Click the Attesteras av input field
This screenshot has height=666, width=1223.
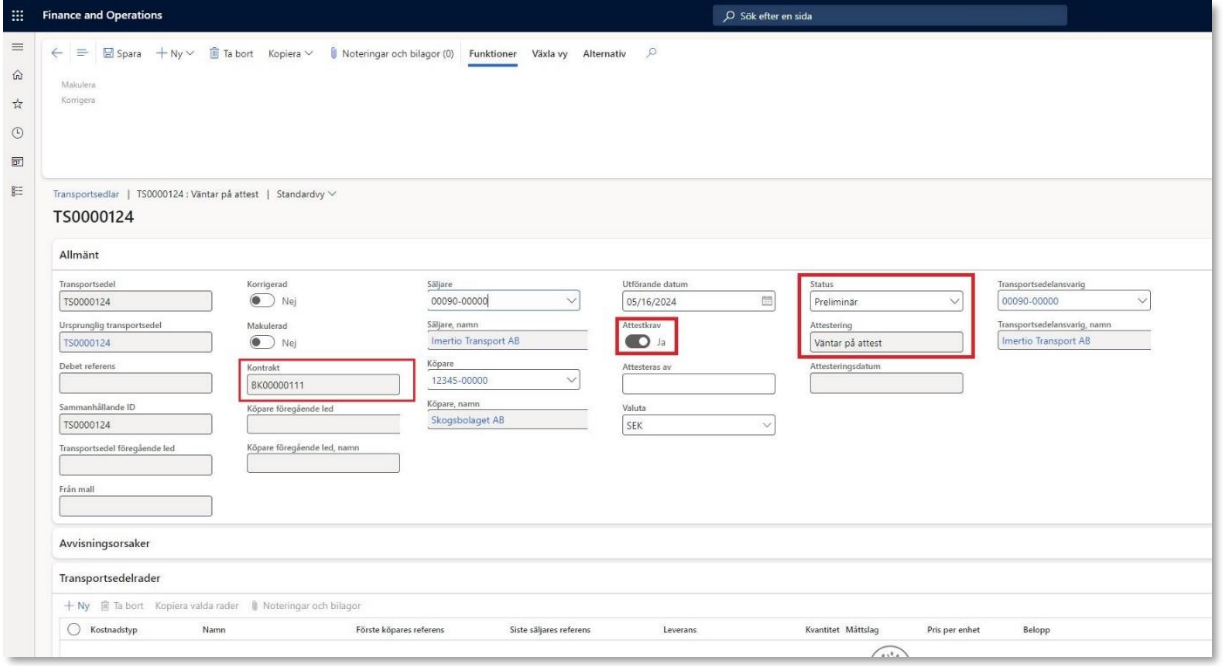point(699,384)
